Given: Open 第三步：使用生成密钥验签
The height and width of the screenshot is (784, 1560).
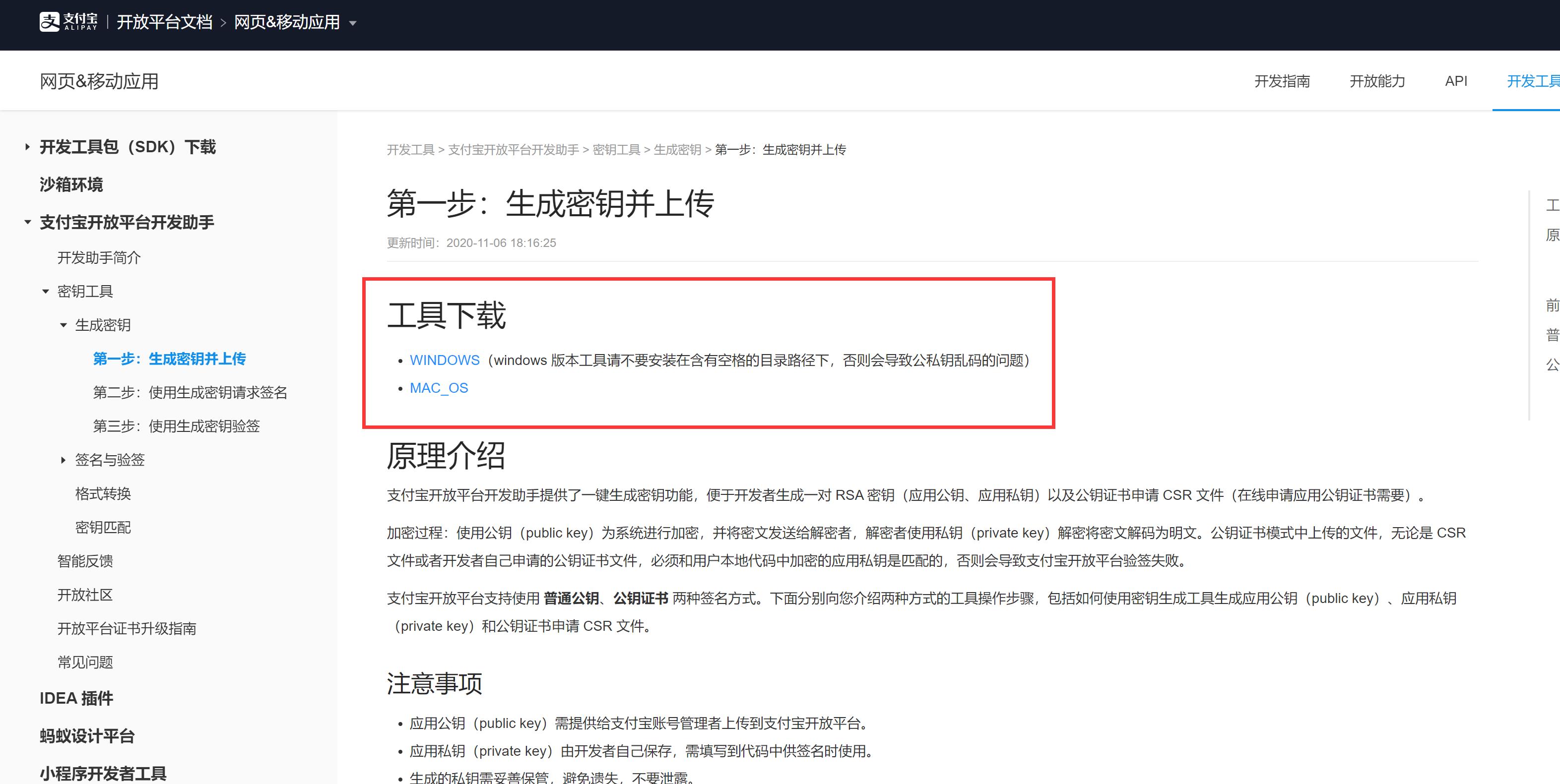Looking at the screenshot, I should pyautogui.click(x=176, y=426).
